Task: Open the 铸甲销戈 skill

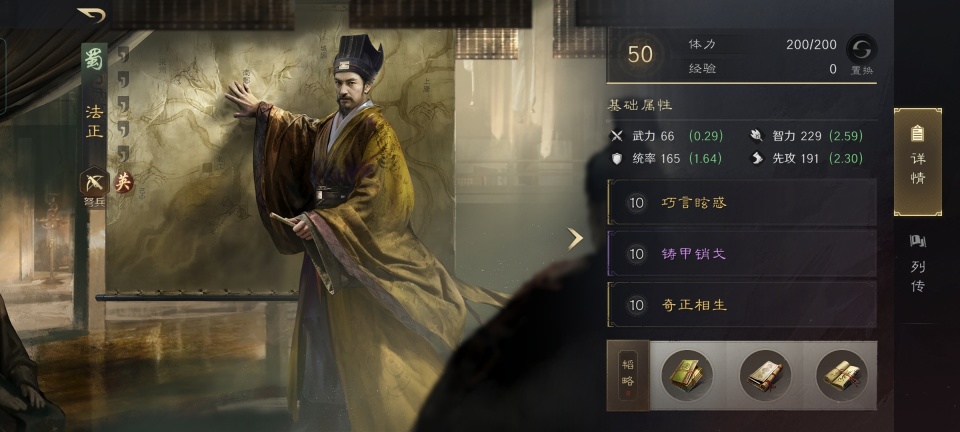Action: [x=741, y=253]
